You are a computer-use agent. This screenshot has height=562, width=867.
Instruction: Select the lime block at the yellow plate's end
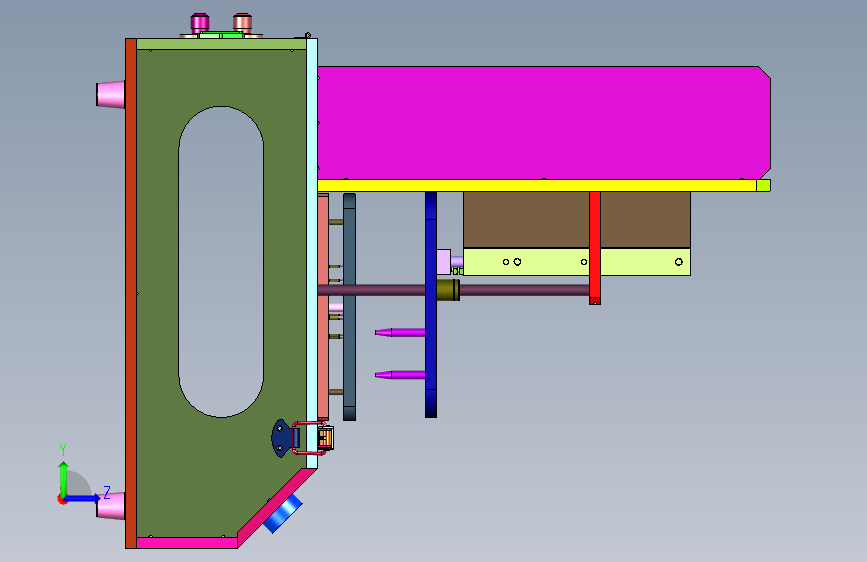[x=764, y=186]
